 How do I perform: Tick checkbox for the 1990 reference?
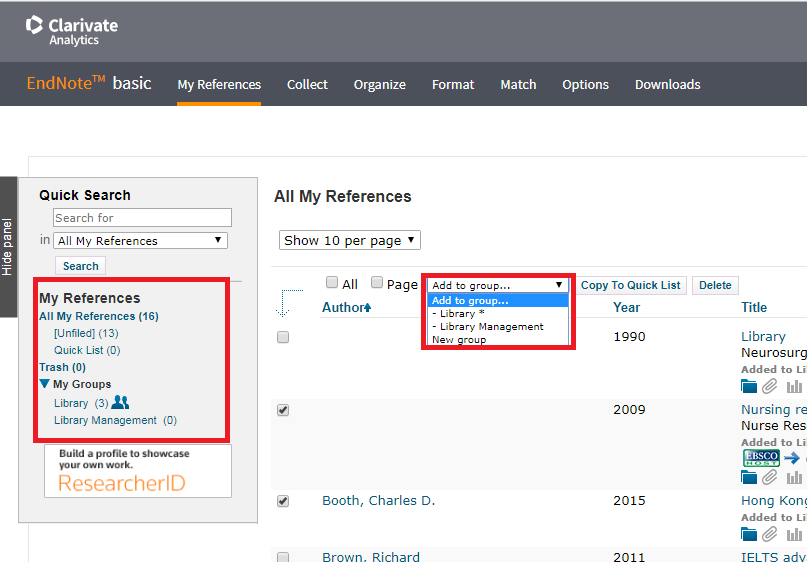pos(283,337)
